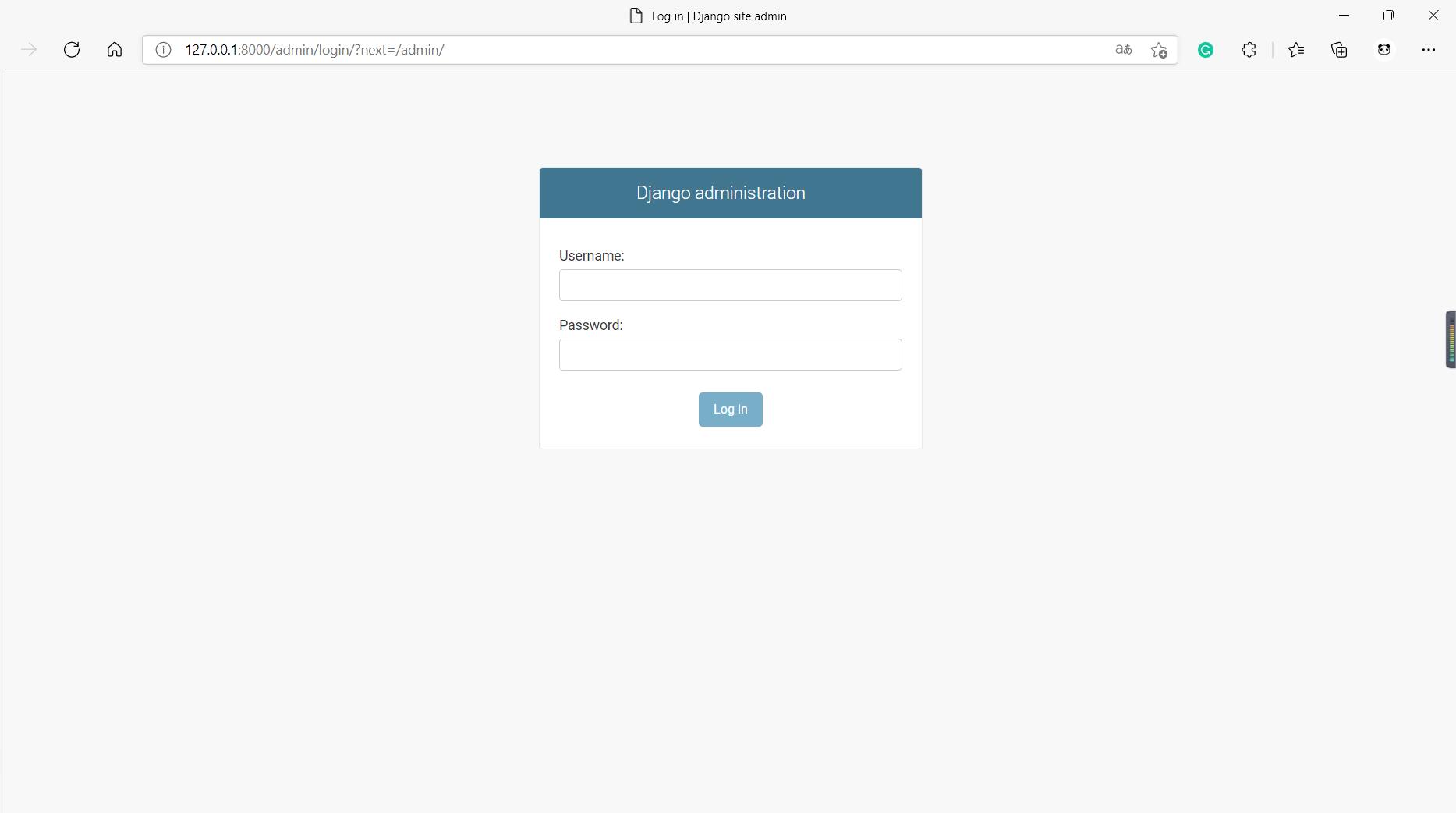
Task: Reload the page with the refresh icon
Action: (72, 50)
